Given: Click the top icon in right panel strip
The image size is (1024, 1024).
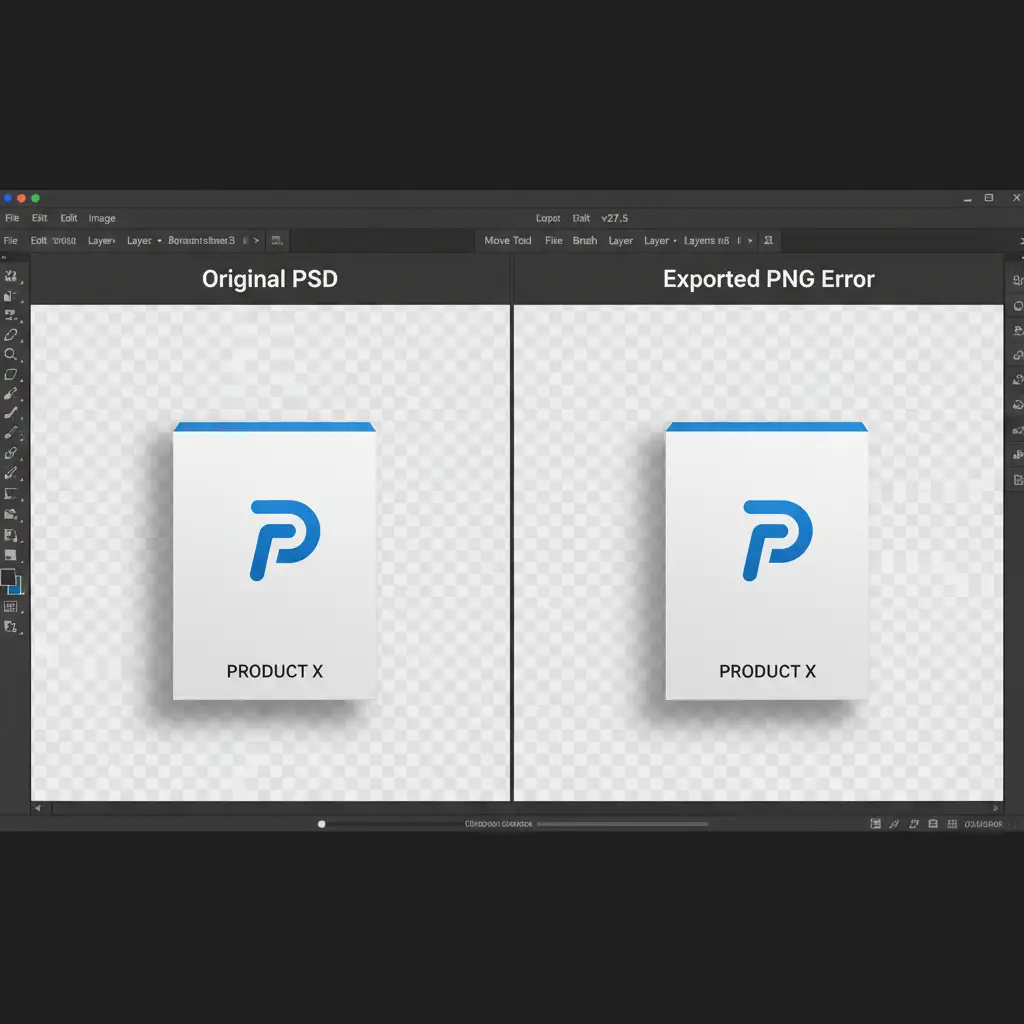Looking at the screenshot, I should [x=1017, y=281].
